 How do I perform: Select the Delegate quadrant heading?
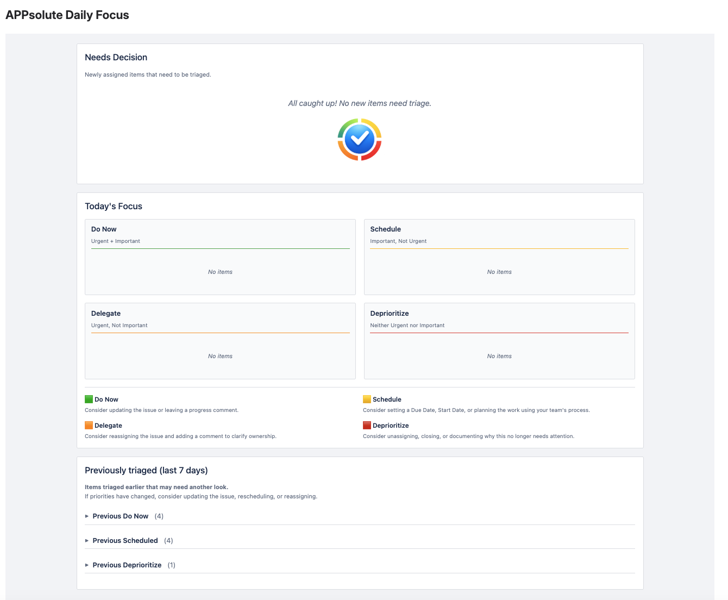click(106, 313)
